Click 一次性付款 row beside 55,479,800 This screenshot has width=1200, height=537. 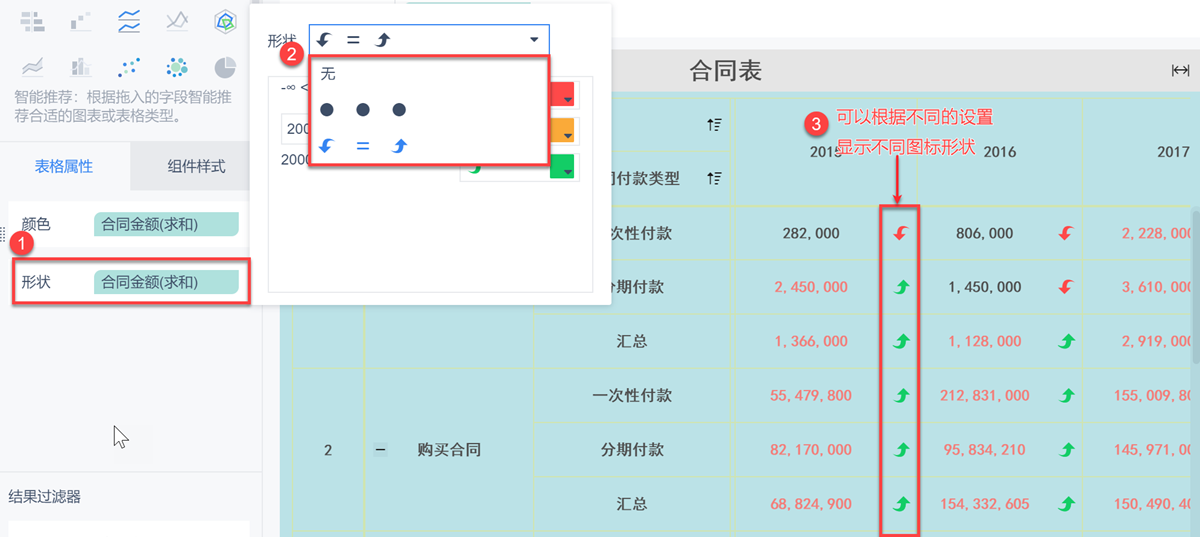coord(632,395)
